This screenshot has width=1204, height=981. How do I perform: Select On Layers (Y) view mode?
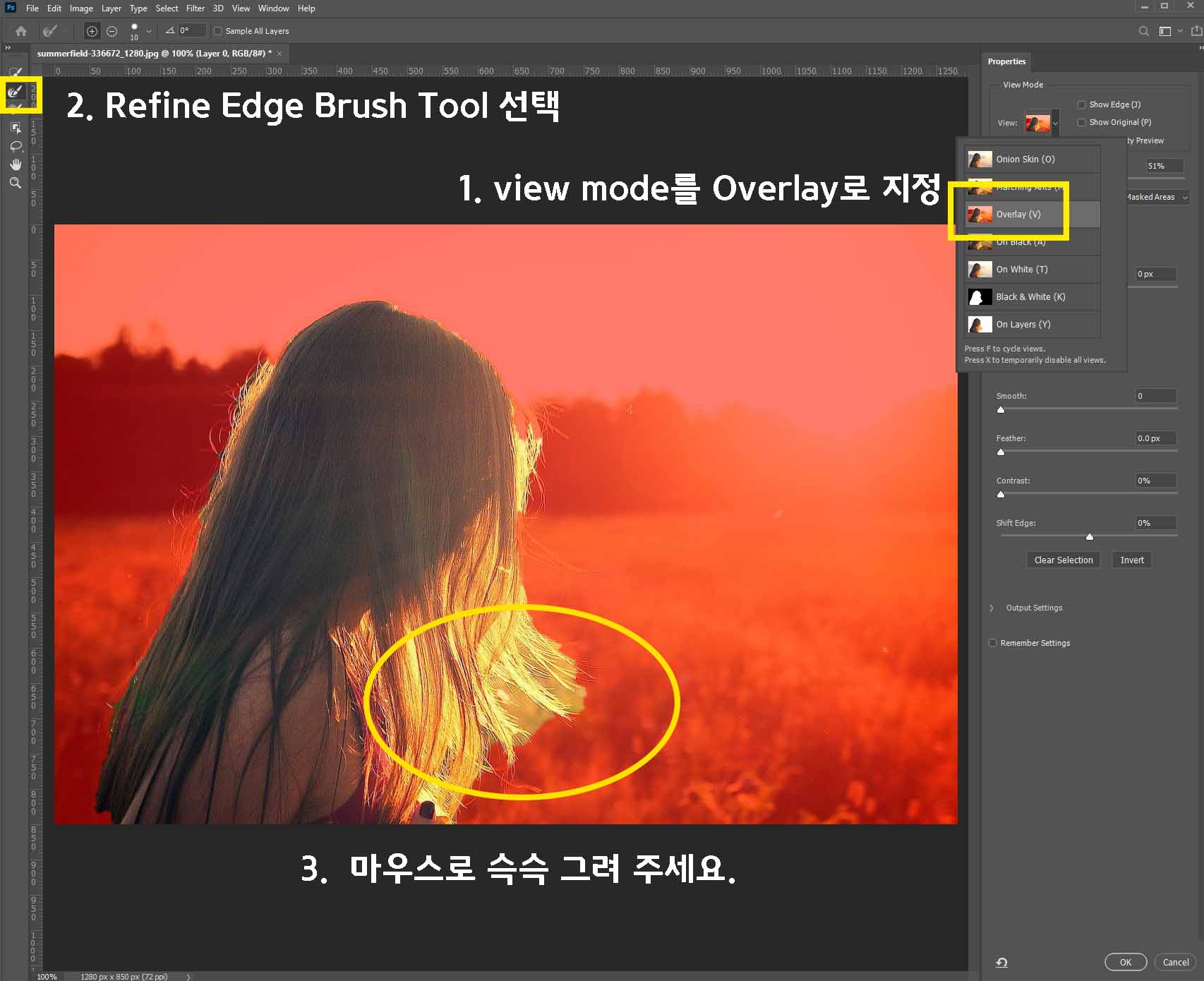click(x=1032, y=325)
